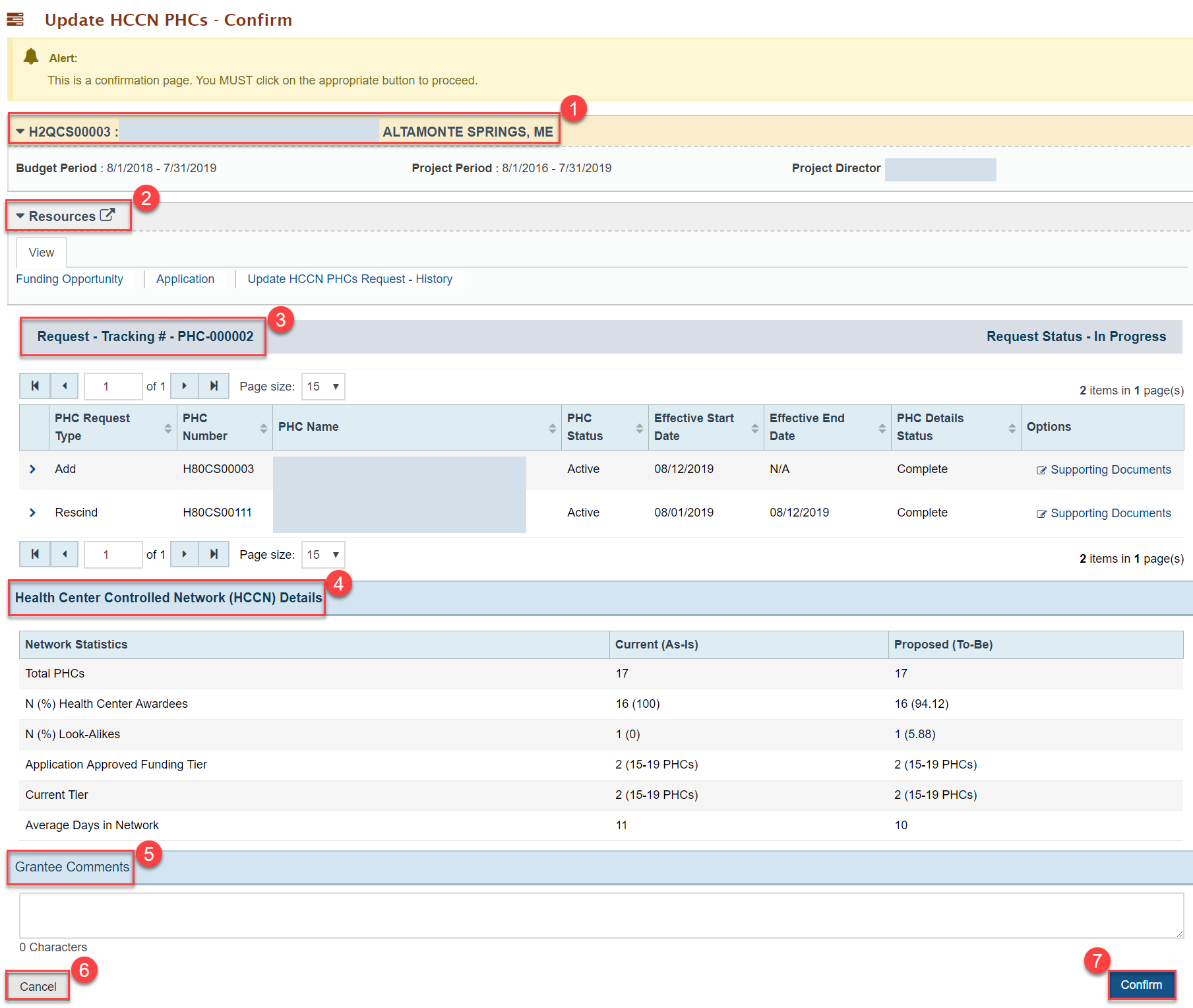The image size is (1193, 1008).
Task: Sort by Effective Start Date column
Action: (754, 428)
